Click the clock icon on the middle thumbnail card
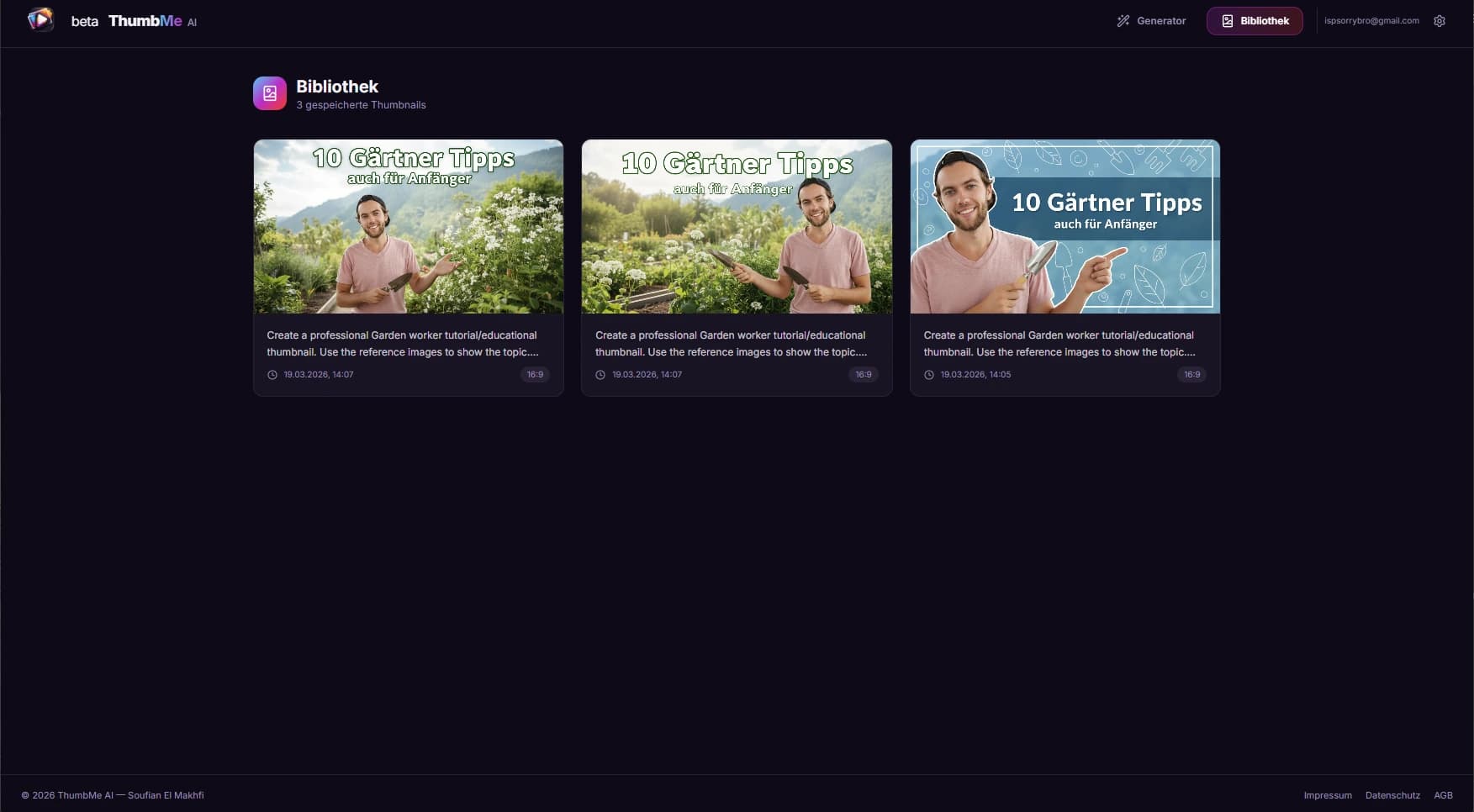The height and width of the screenshot is (812, 1474). (x=600, y=374)
